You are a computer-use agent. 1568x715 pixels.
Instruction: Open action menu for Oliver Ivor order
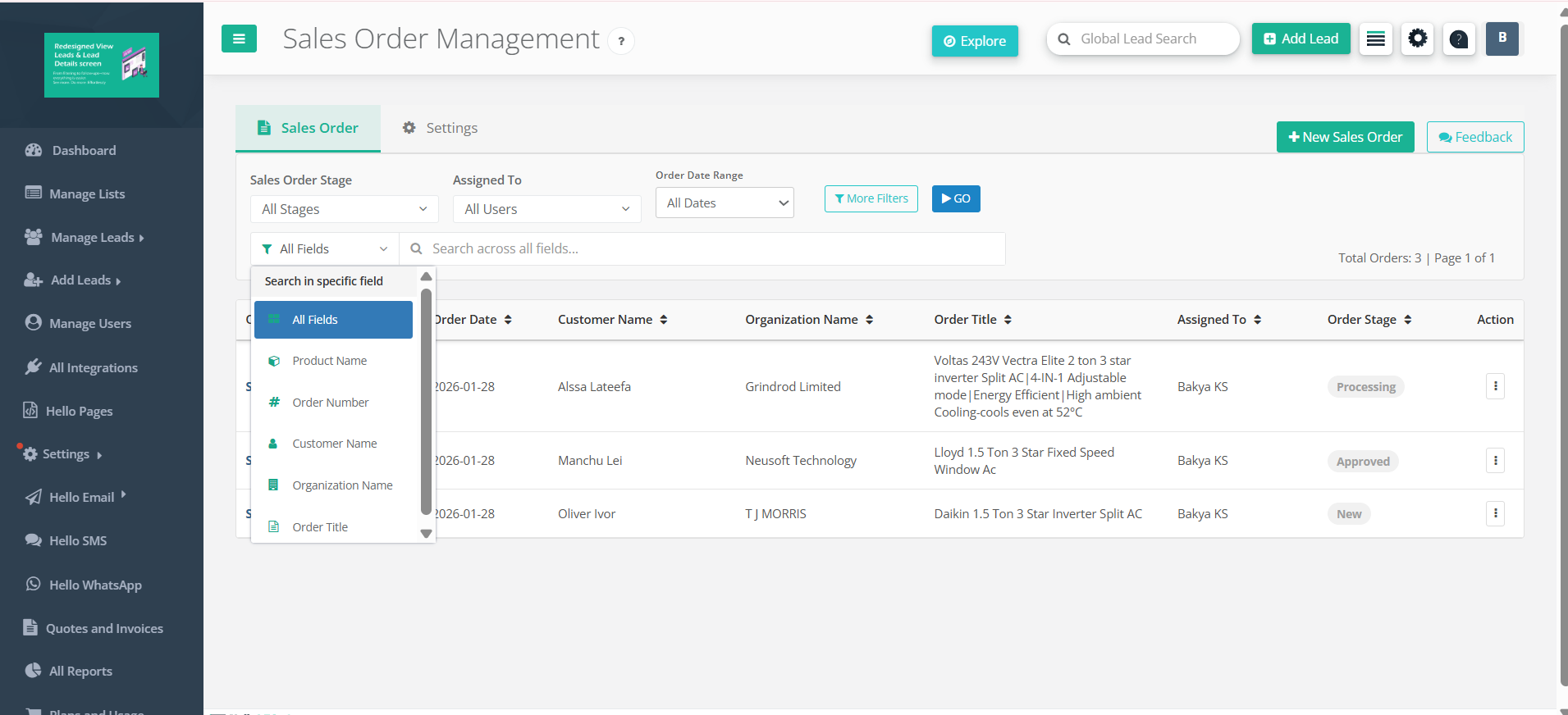pos(1495,514)
